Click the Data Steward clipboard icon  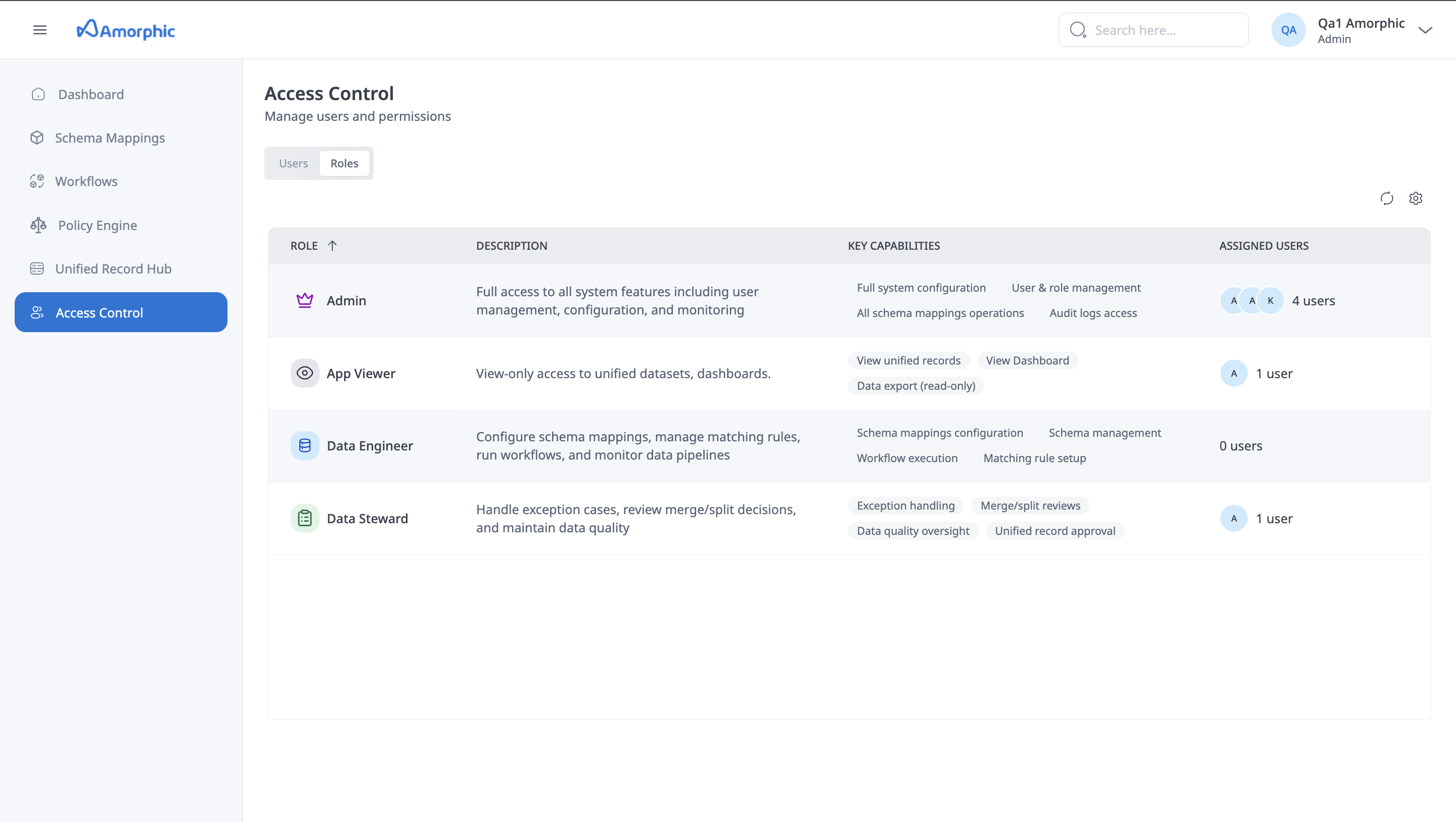[x=305, y=518]
